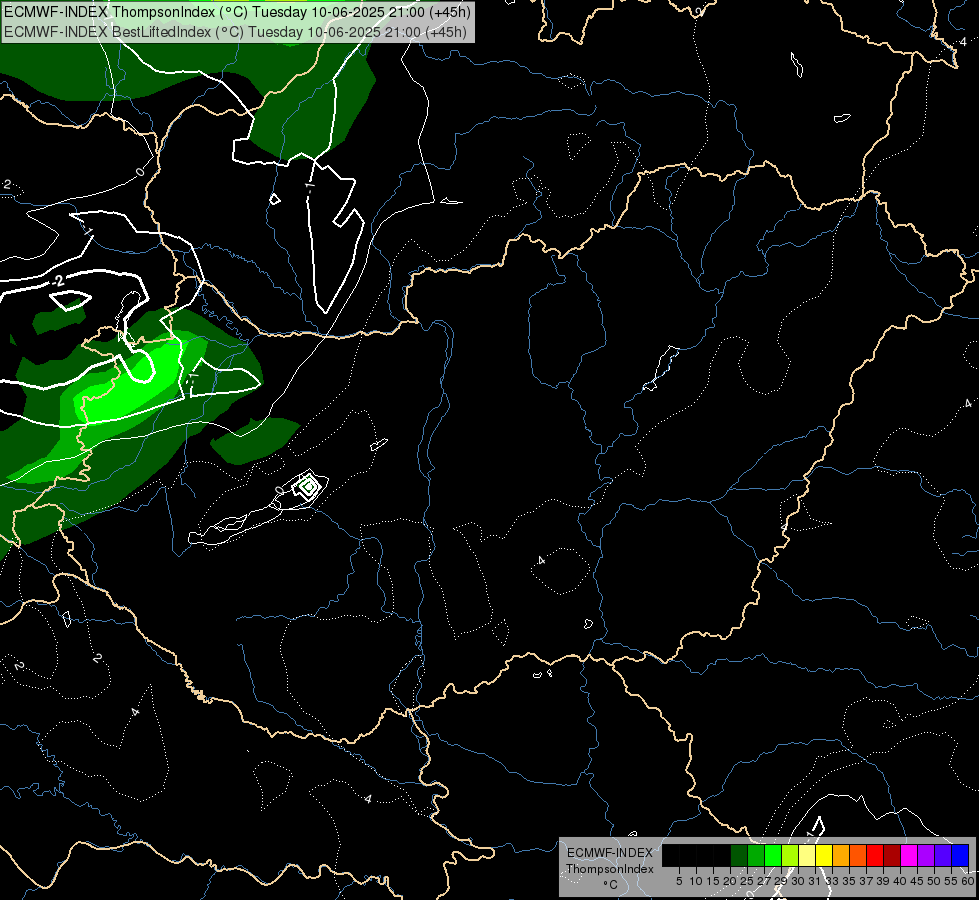Click legend tick label 25

(x=747, y=881)
